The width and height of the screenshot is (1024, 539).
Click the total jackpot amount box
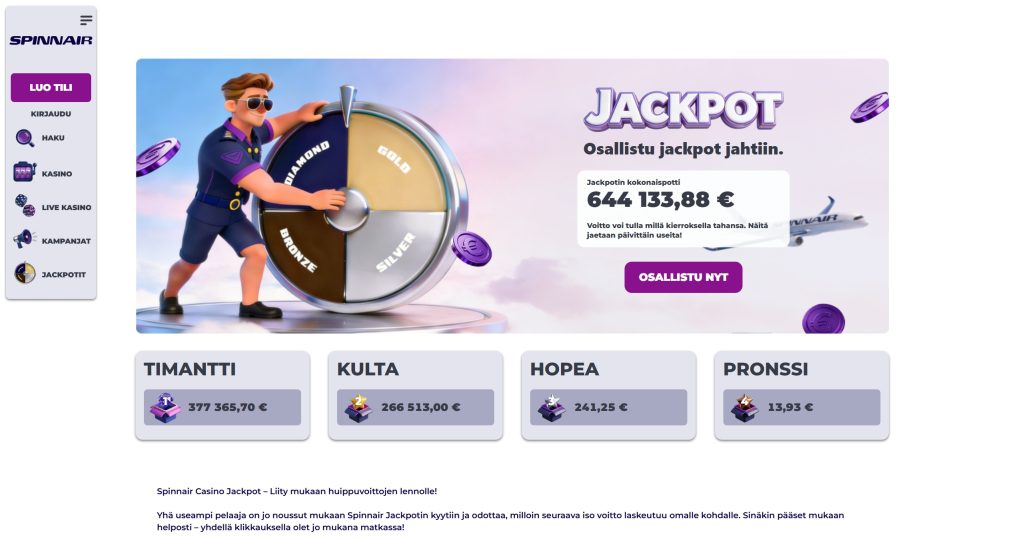[683, 208]
